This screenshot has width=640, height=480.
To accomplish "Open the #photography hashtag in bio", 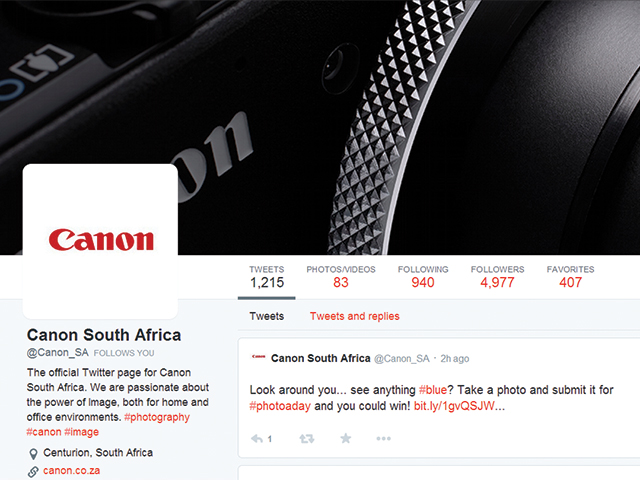I will (157, 417).
